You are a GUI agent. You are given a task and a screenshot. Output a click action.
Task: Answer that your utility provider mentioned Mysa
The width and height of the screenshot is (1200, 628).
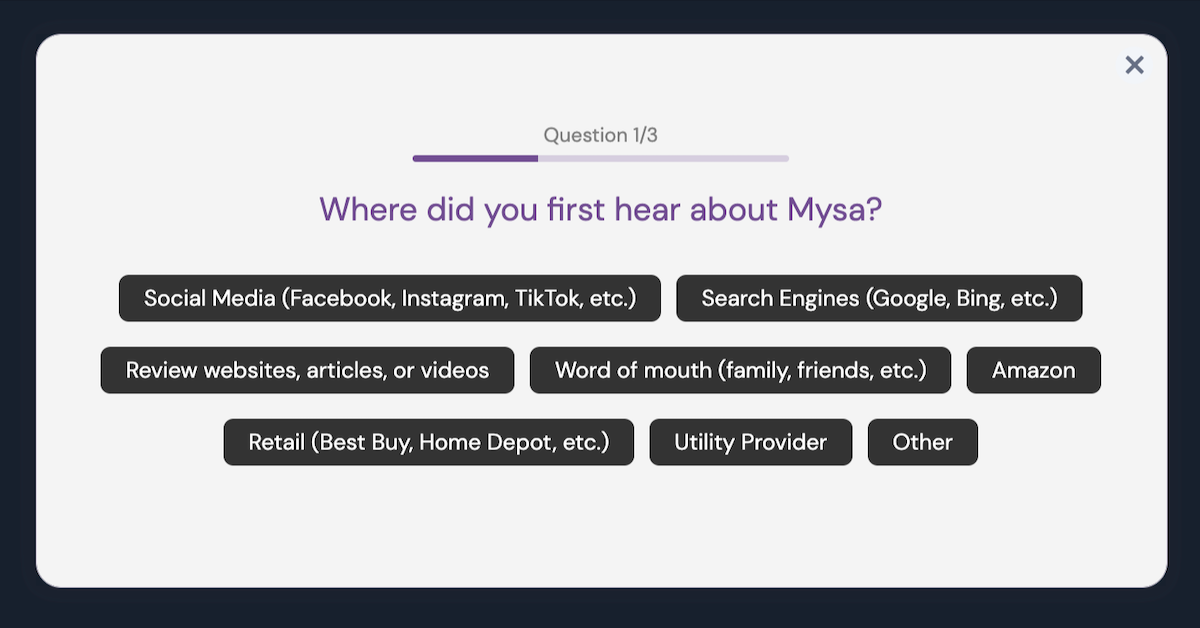[750, 442]
